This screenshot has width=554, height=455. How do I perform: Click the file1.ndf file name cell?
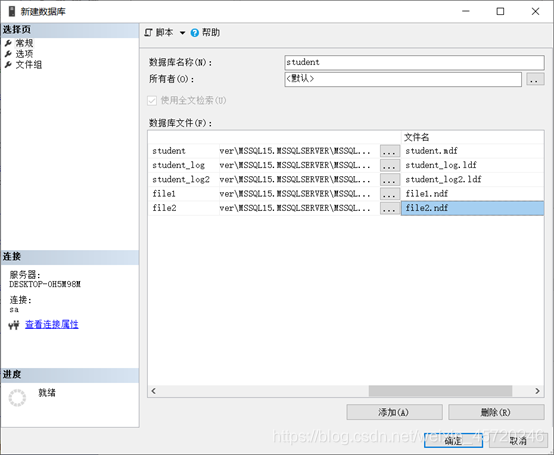[x=472, y=194]
